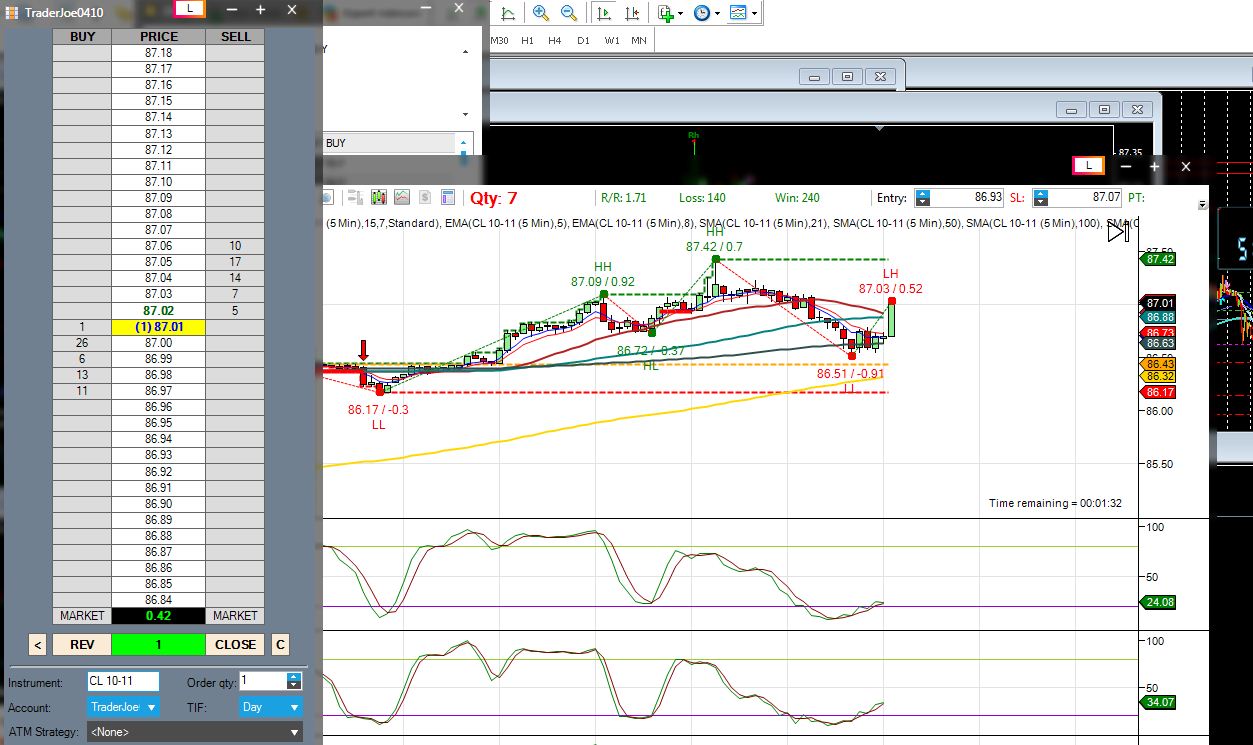This screenshot has width=1253, height=745.
Task: Click the indicators line-graph icon in chart toolbar
Action: click(401, 197)
